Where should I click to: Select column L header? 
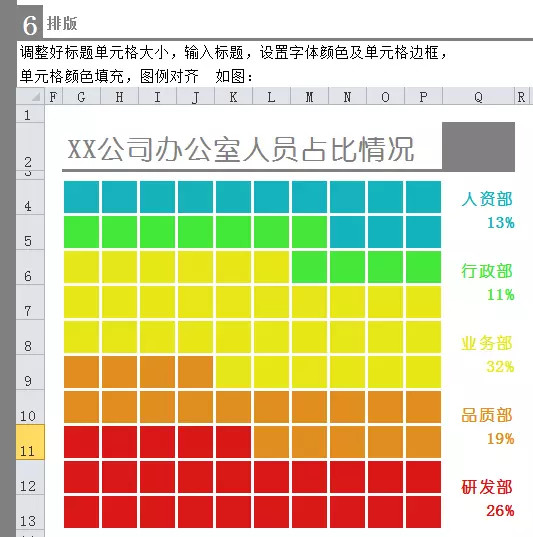tap(271, 97)
